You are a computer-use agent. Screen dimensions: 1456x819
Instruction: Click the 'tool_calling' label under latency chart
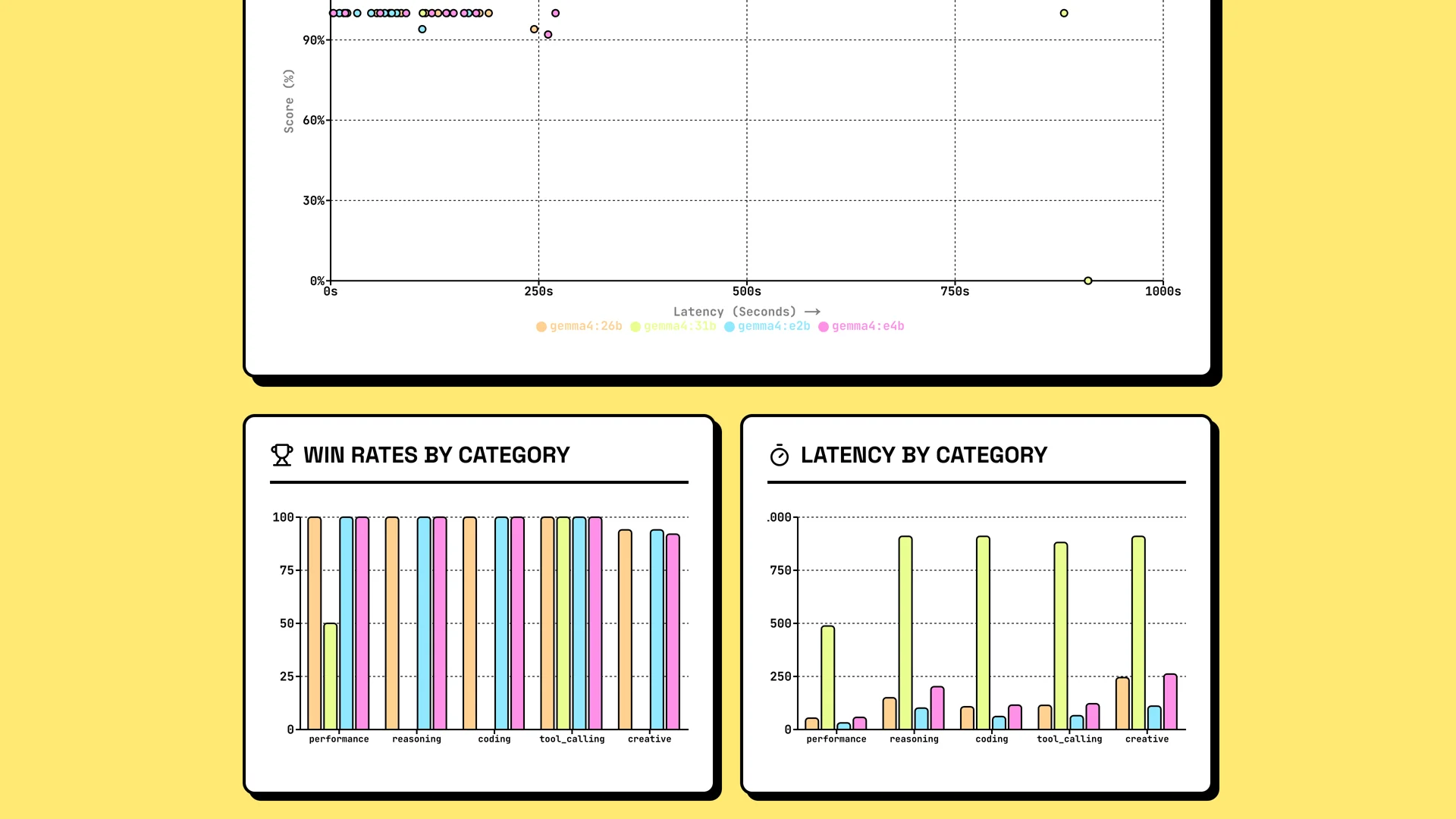click(1069, 739)
